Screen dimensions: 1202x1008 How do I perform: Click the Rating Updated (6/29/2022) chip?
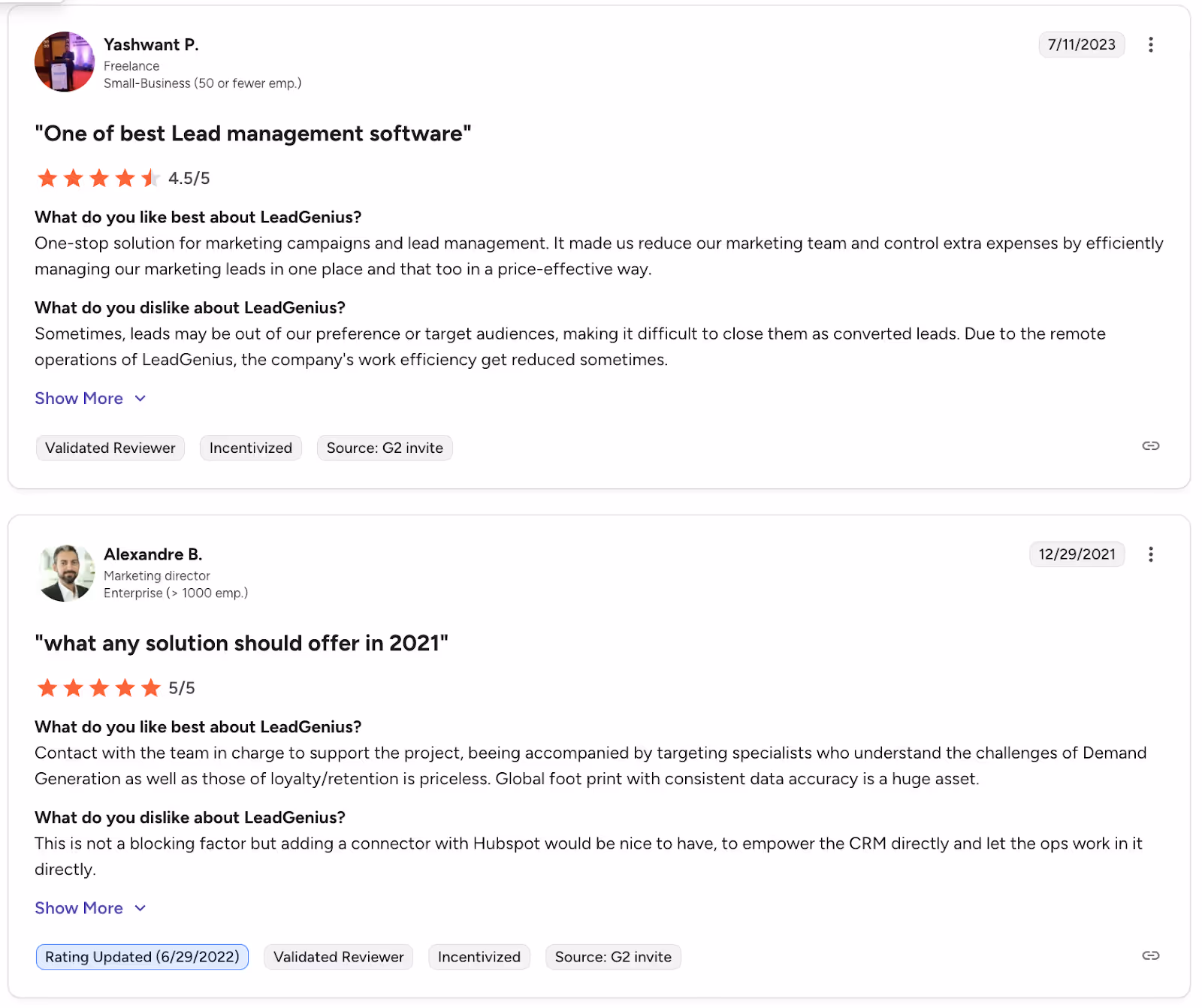[142, 956]
